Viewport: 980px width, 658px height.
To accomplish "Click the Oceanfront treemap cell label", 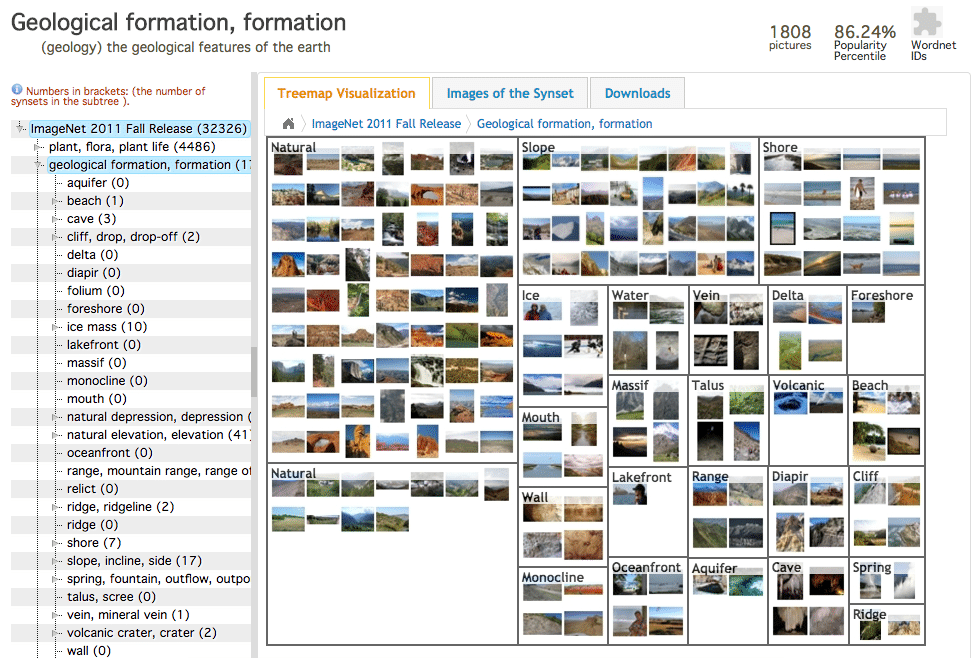I will tap(646, 567).
